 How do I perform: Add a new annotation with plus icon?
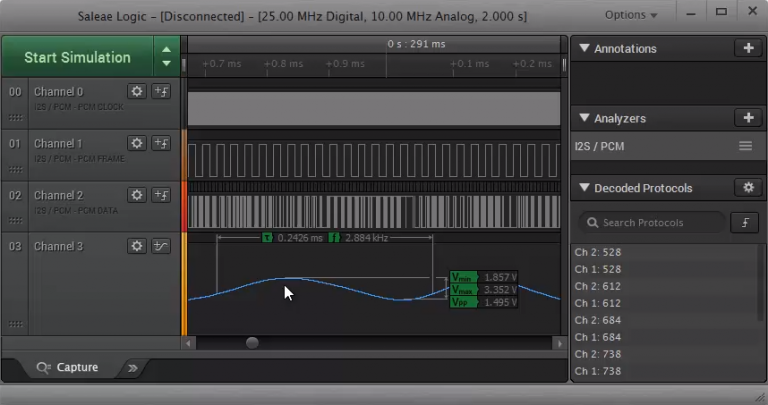(x=747, y=48)
